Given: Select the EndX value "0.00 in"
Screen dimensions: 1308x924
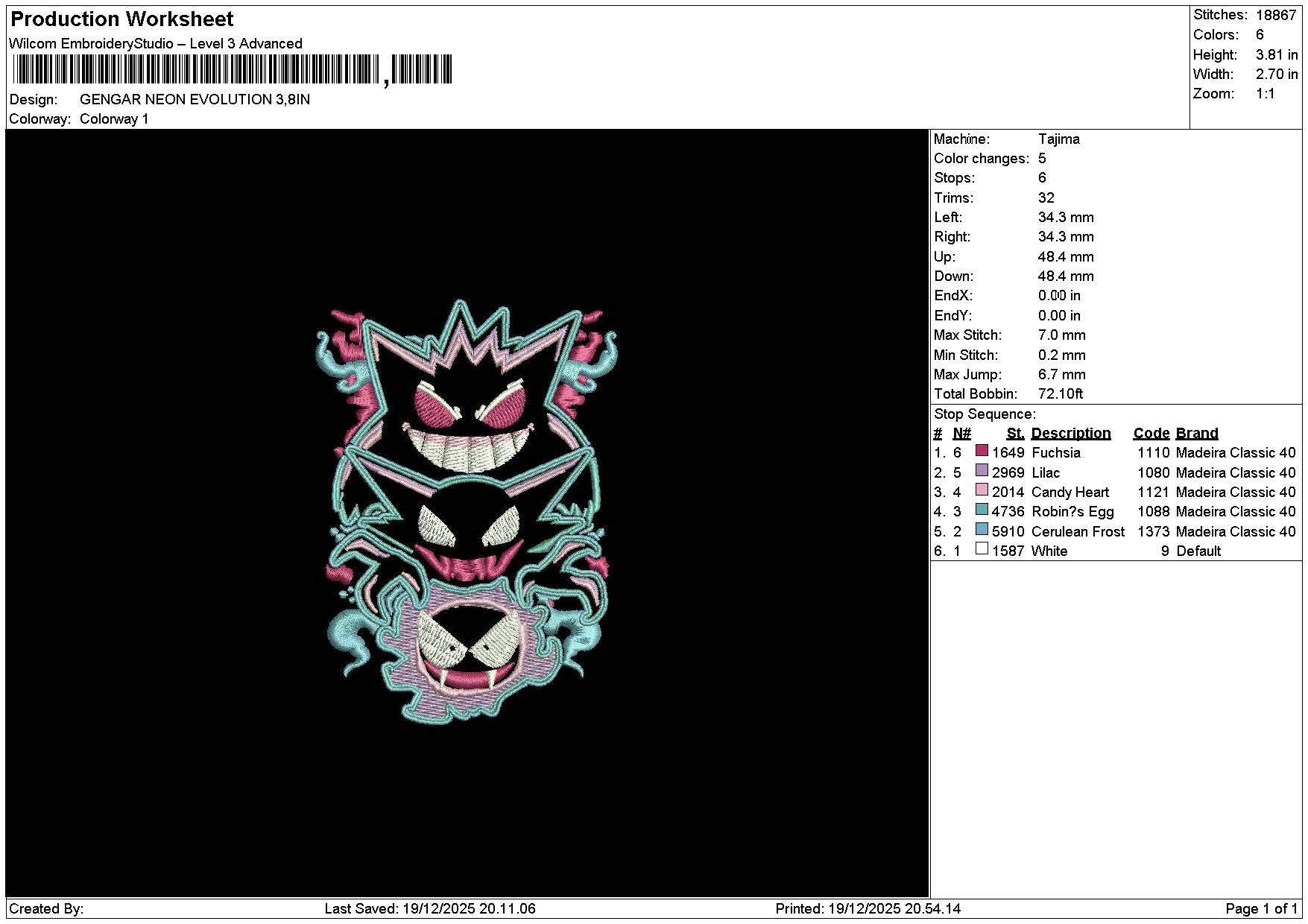Looking at the screenshot, I should pos(1059,295).
